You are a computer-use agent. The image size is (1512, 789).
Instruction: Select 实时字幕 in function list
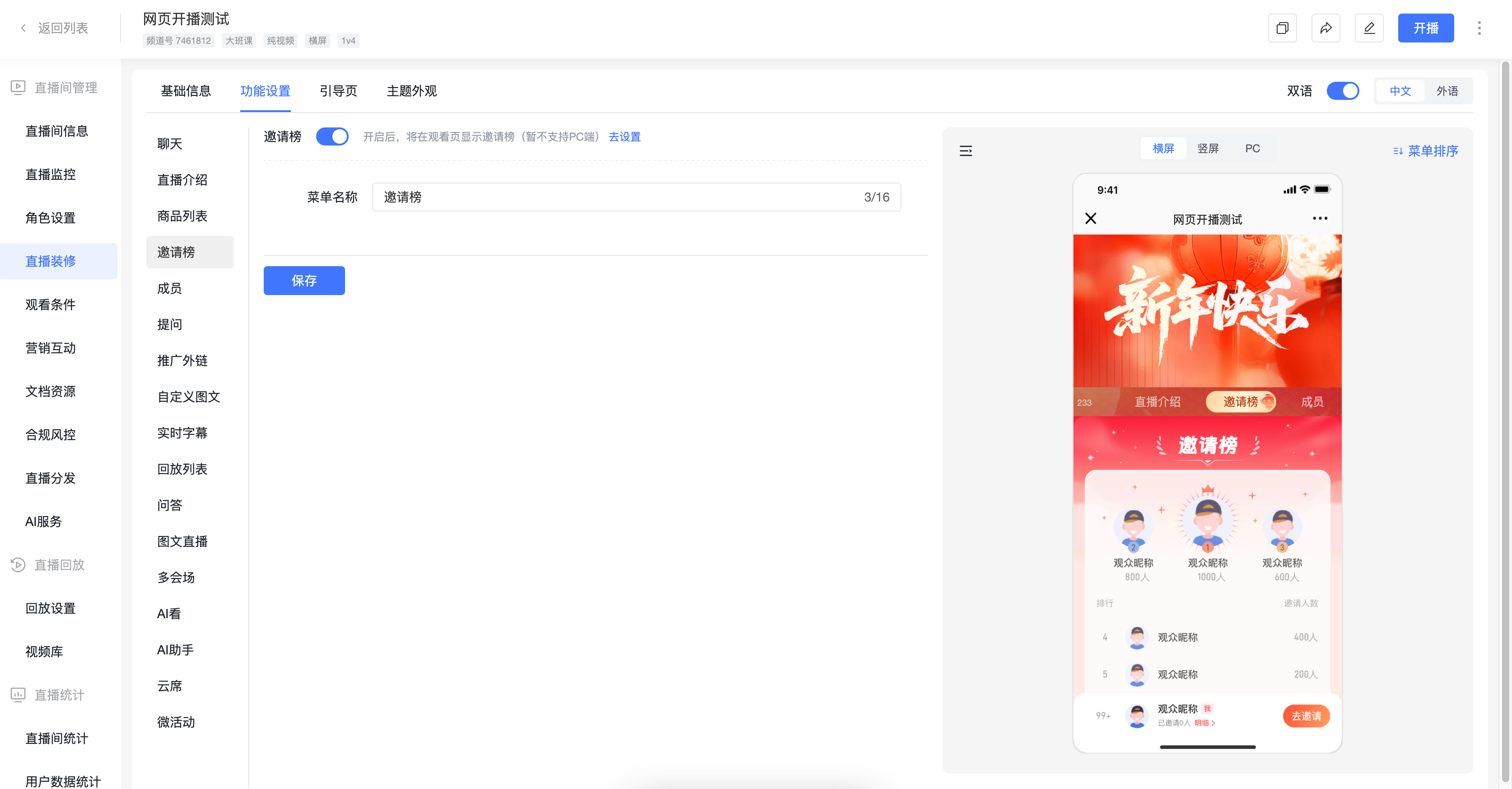click(182, 433)
